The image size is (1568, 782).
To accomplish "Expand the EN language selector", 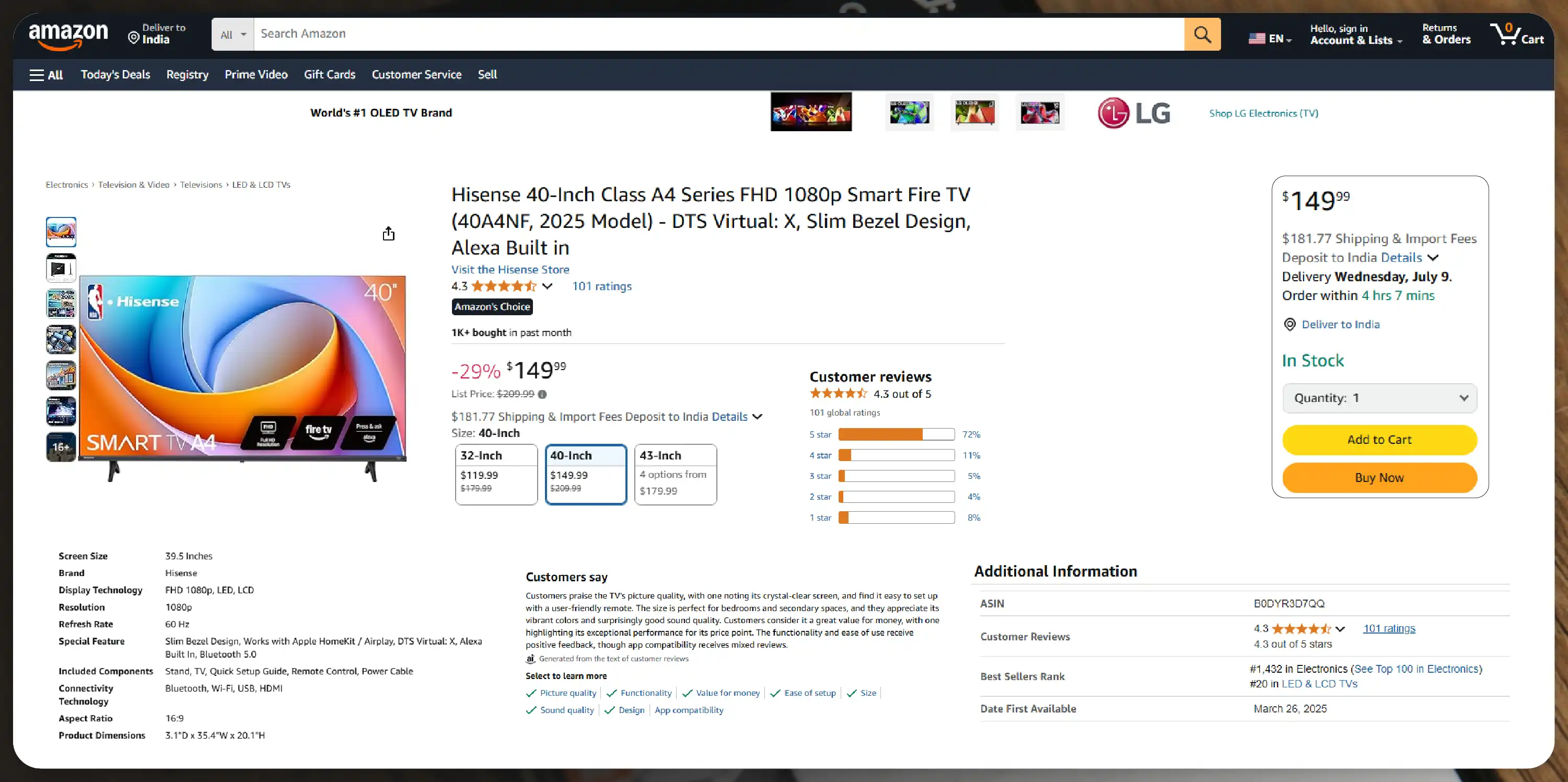I will (x=1270, y=38).
